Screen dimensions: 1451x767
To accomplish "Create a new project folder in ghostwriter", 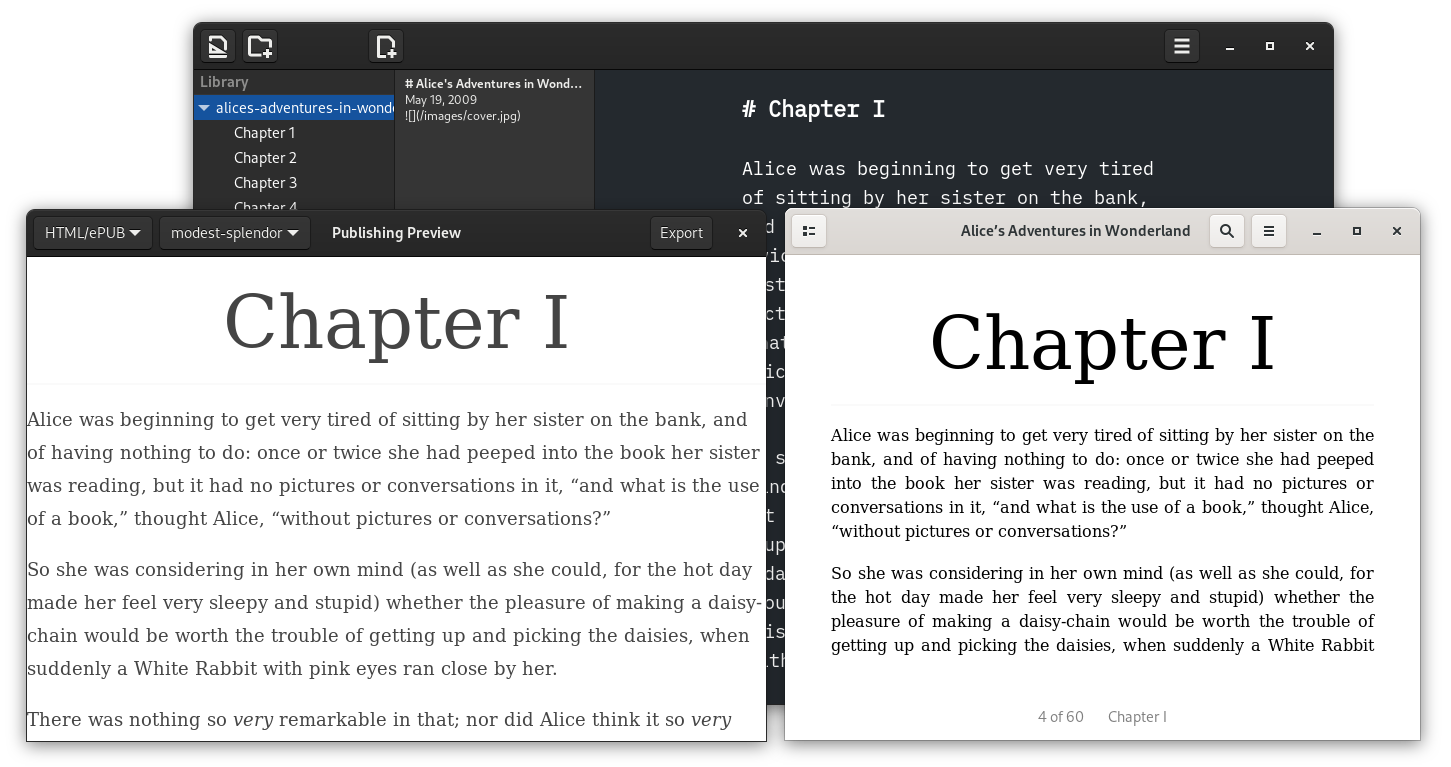I will [260, 46].
